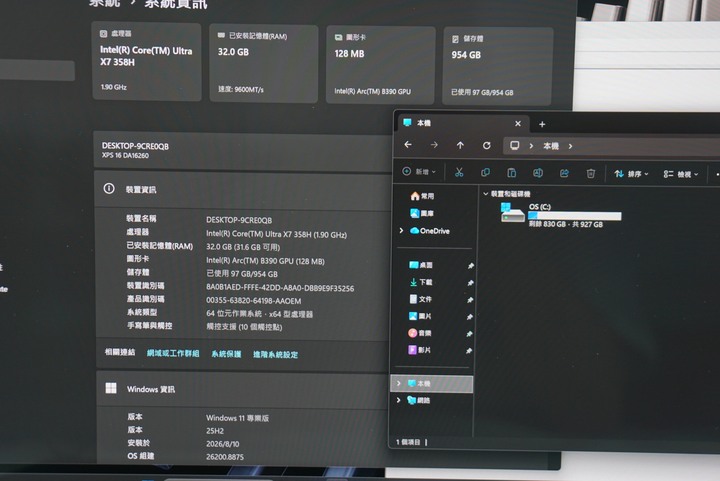This screenshot has width=720, height=481.
Task: Select the 本機 tab in File Explorer
Action: pos(458,123)
